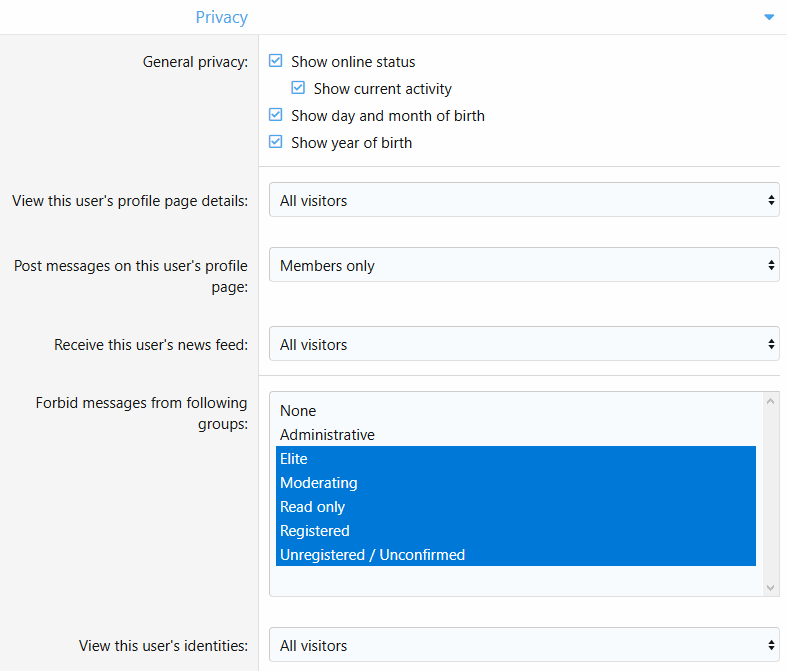Click scroll down arrow of groups list
The image size is (787, 671).
tap(770, 588)
